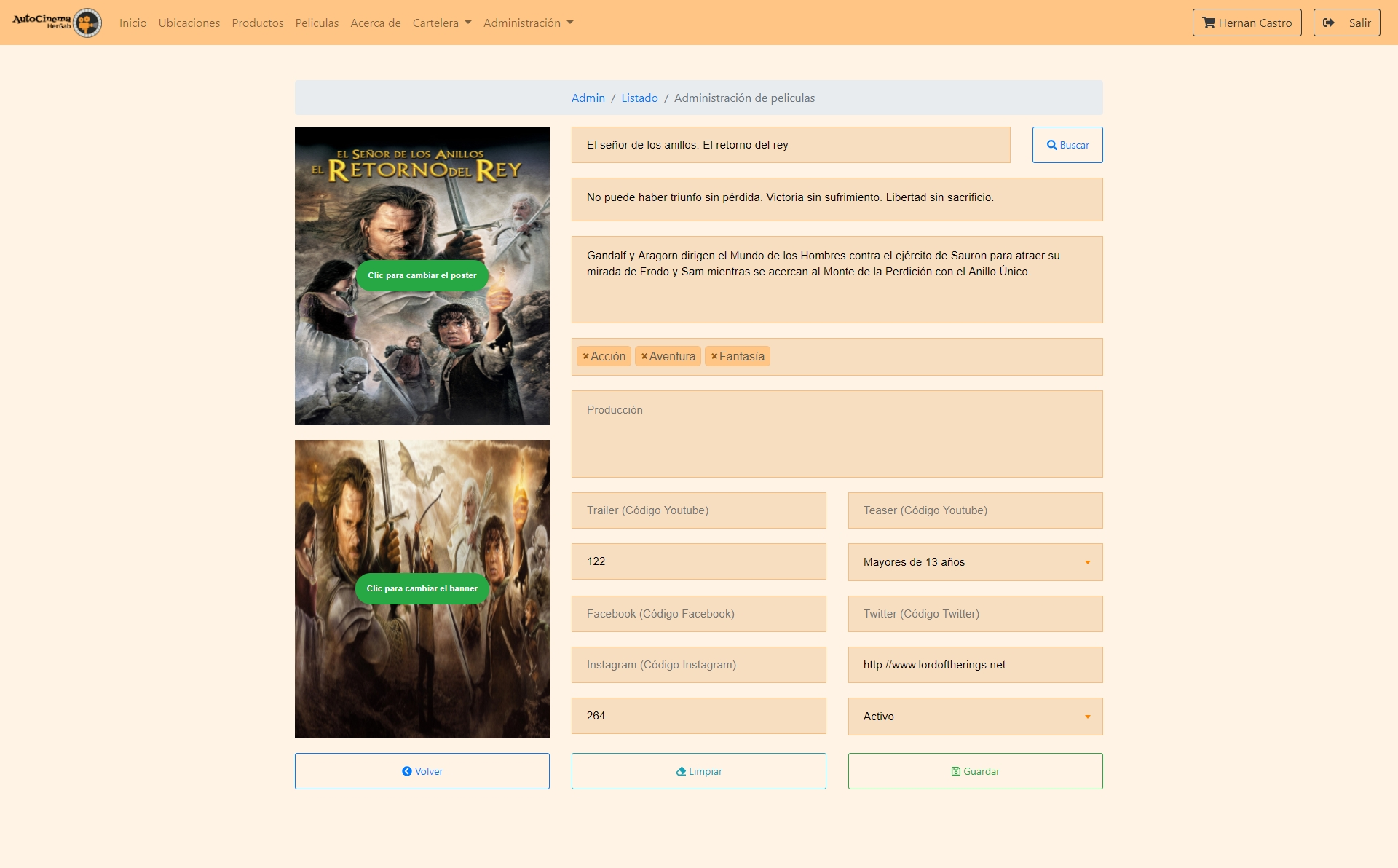Screen dimensions: 1398x868
Task: Follow the Listado breadcrumb link
Action: tap(639, 98)
